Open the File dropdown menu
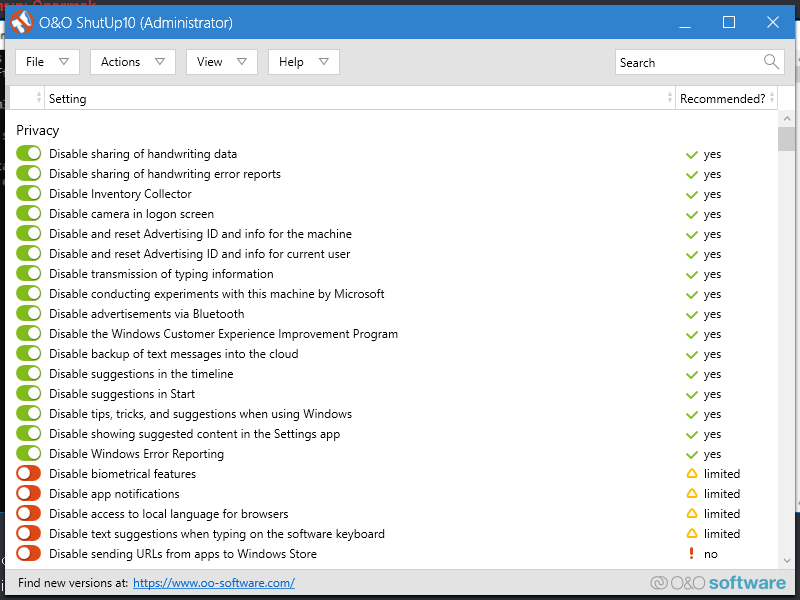 (x=47, y=62)
